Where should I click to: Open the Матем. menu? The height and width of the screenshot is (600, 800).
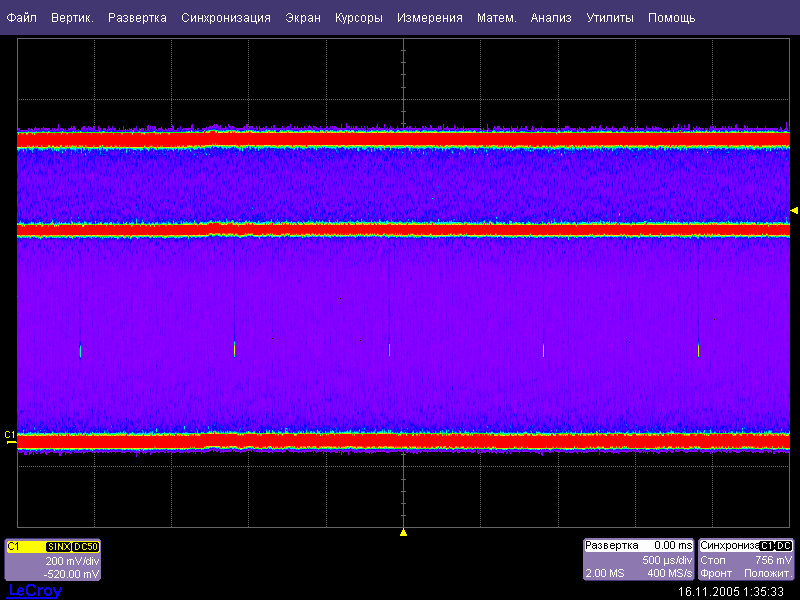click(497, 18)
